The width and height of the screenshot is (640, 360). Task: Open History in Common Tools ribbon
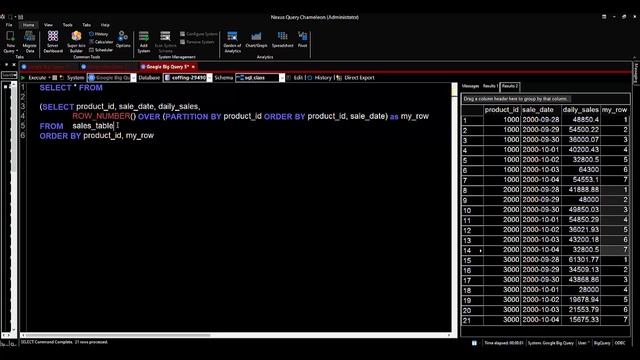[x=99, y=34]
